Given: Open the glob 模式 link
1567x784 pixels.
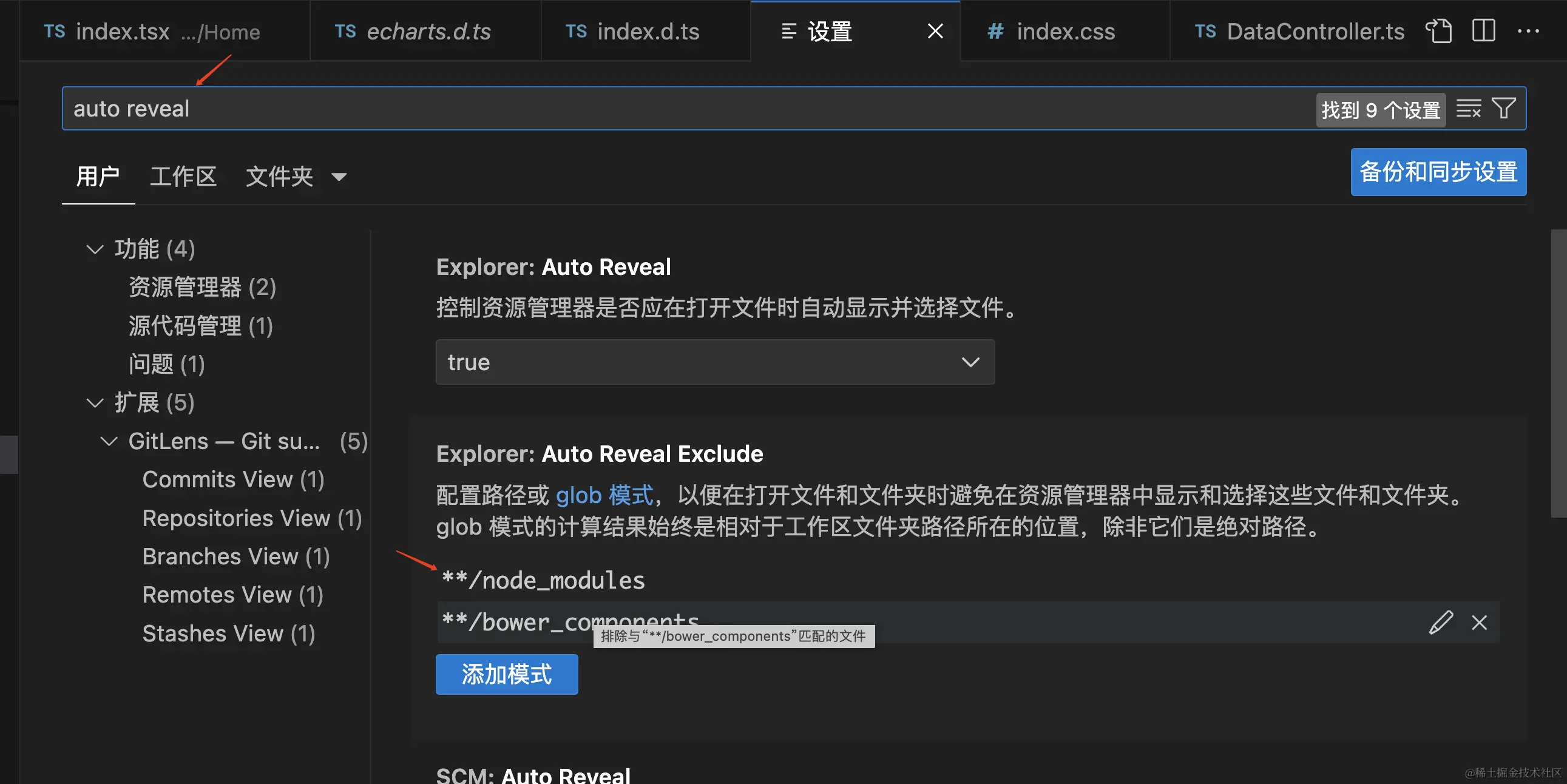Looking at the screenshot, I should click(604, 495).
